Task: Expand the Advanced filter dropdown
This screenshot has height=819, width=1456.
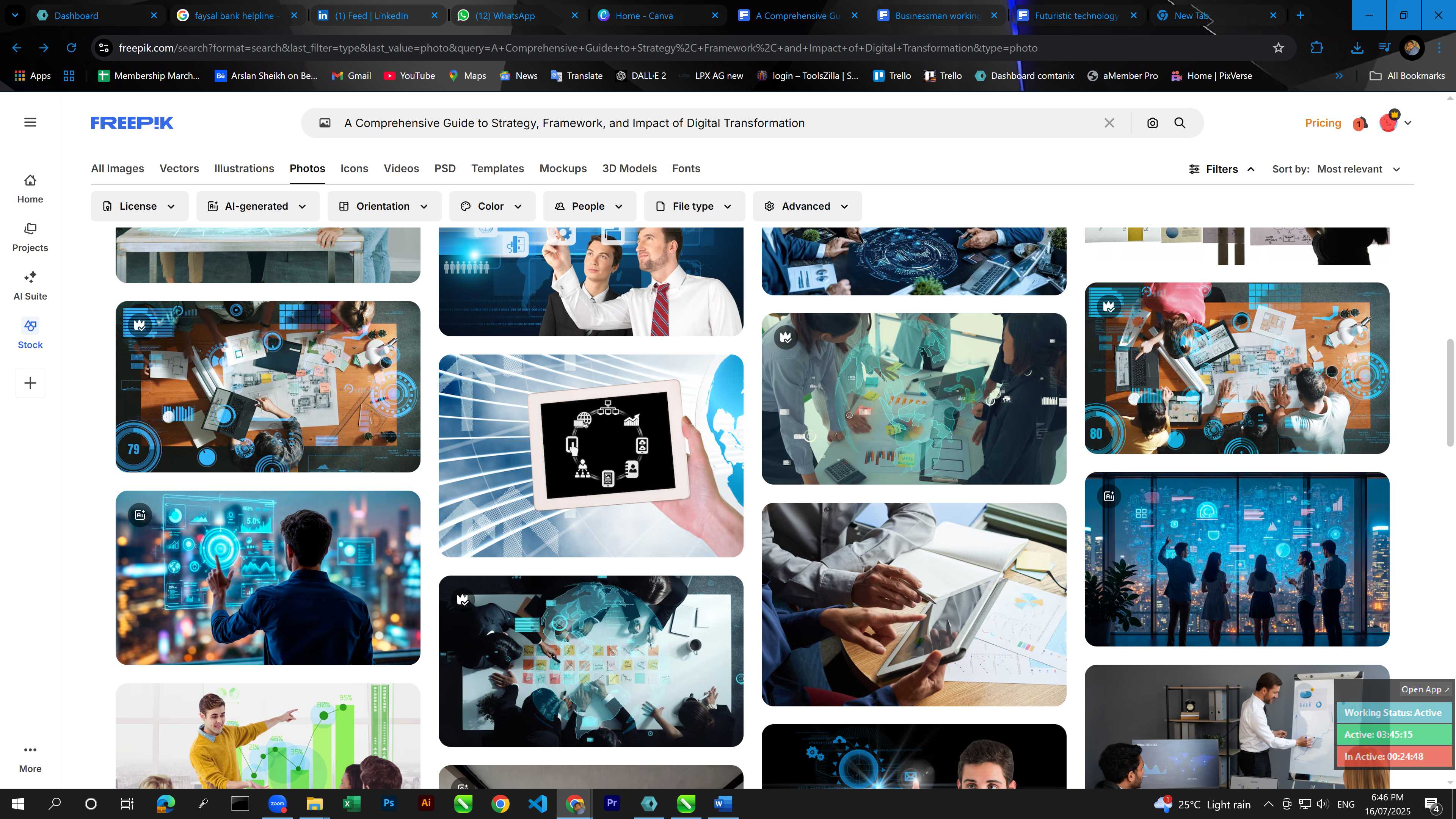Action: (807, 206)
